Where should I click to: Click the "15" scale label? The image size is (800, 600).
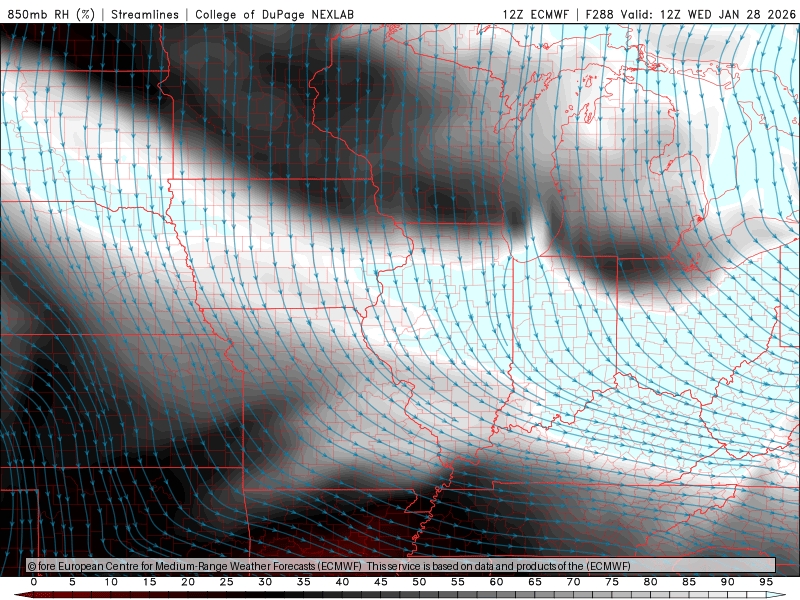149,582
